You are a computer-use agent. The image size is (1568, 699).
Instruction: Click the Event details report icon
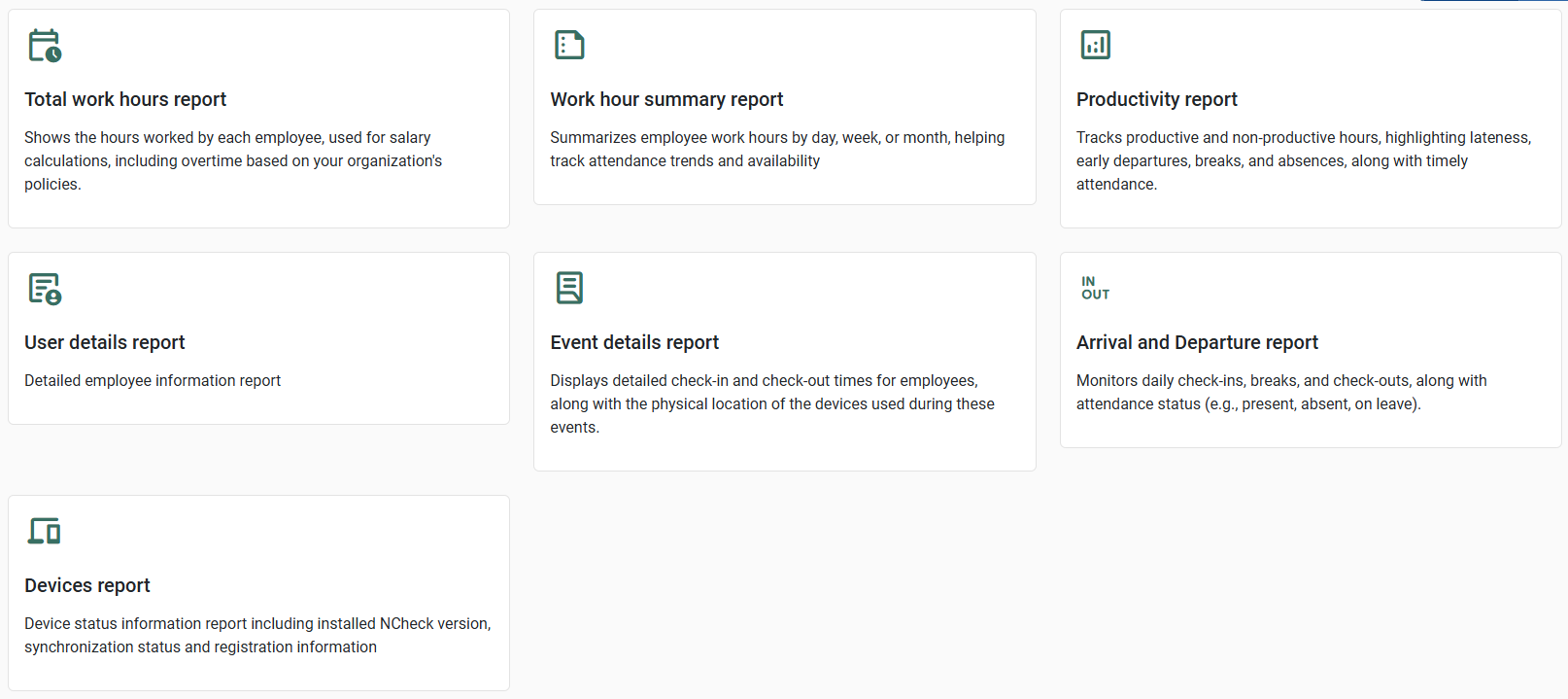569,288
